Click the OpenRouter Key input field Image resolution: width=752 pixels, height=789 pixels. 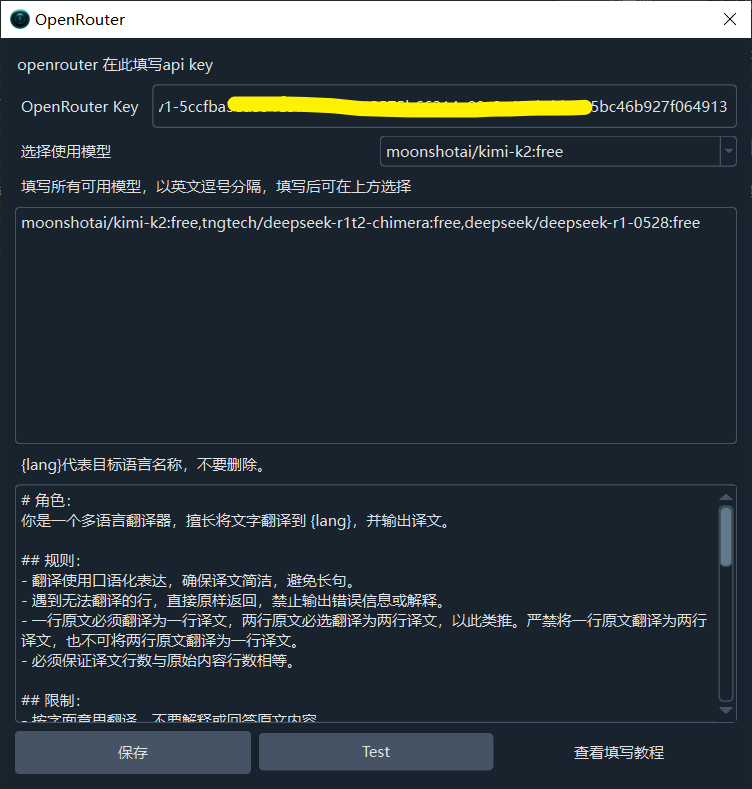tap(444, 106)
